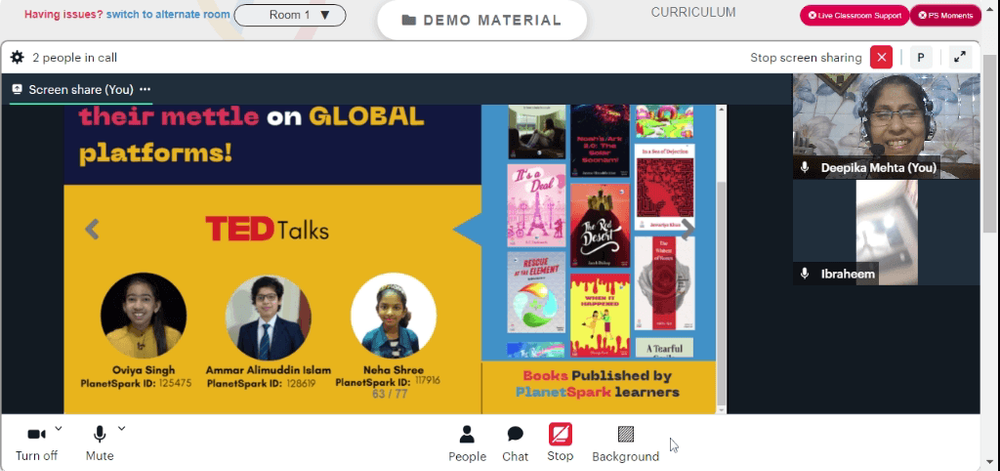Open the Chat panel
The height and width of the screenshot is (471, 1000).
(515, 435)
